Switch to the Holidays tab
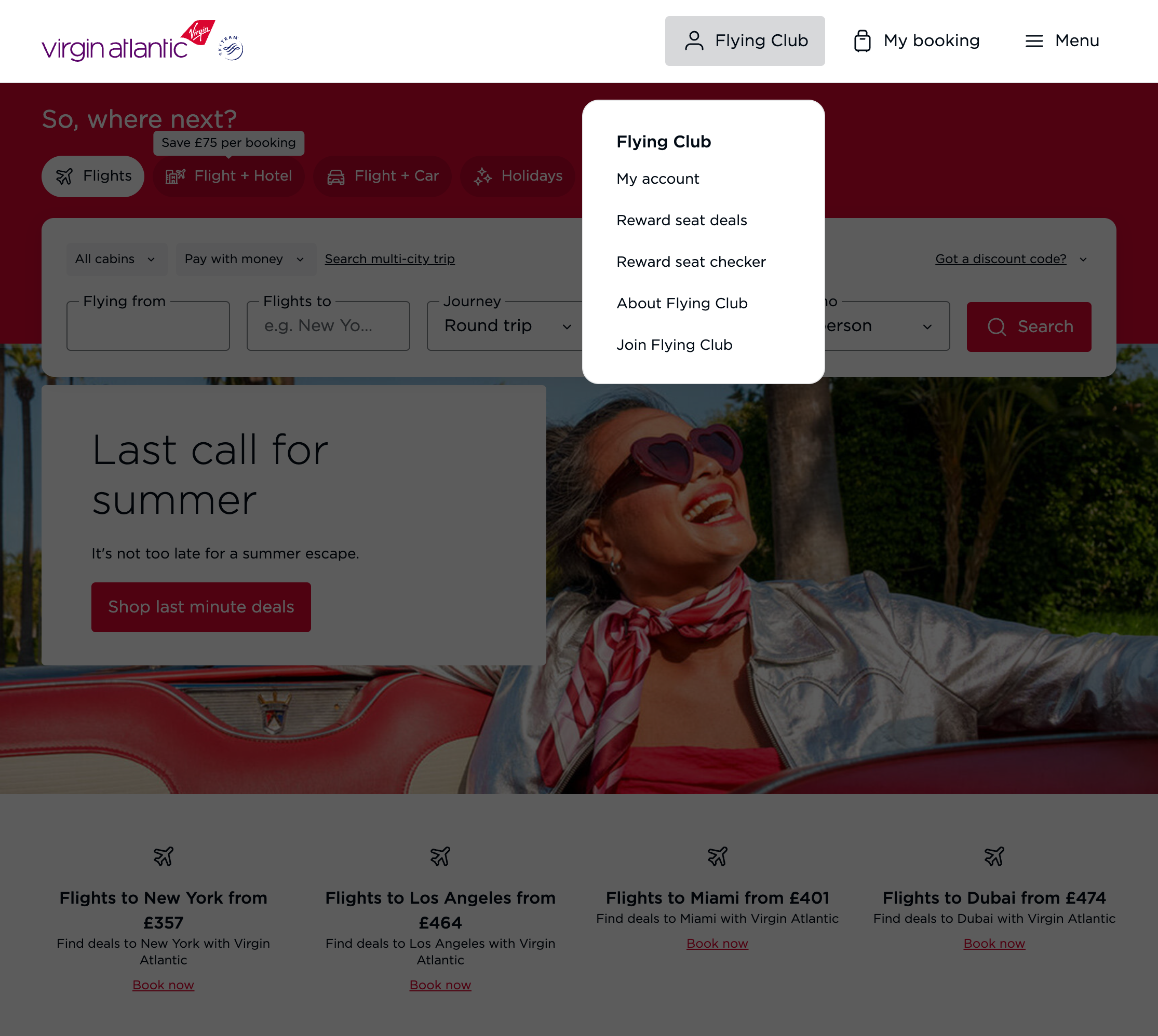 pos(518,176)
